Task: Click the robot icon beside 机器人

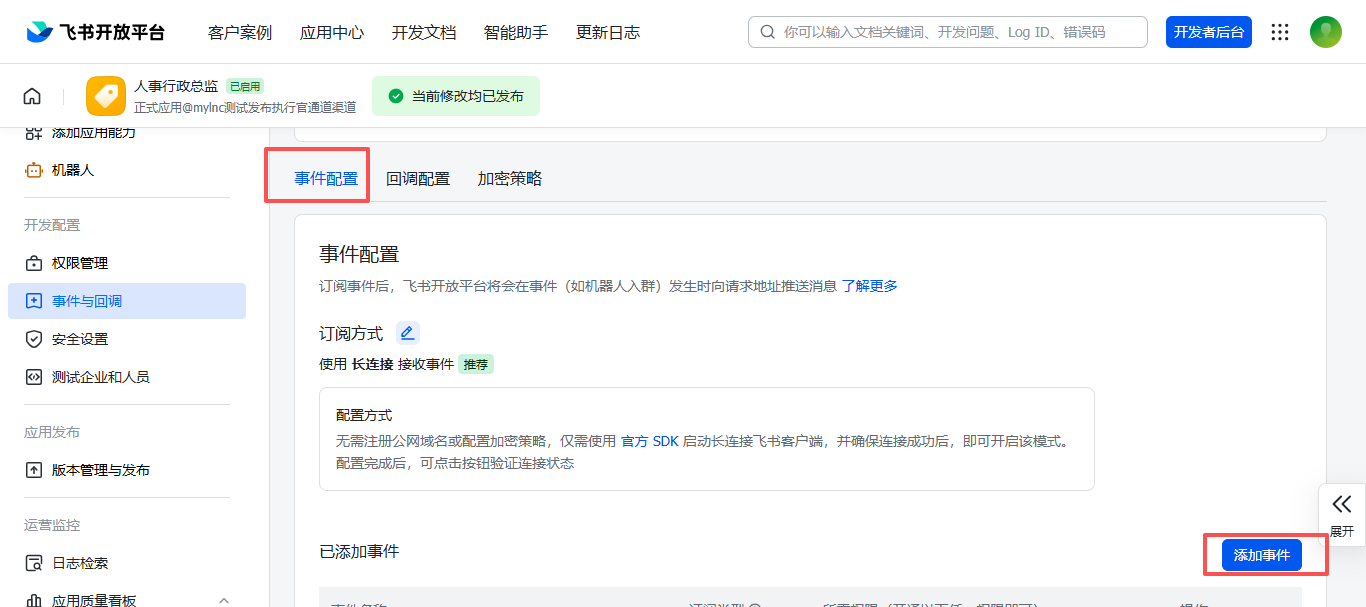Action: 34,170
